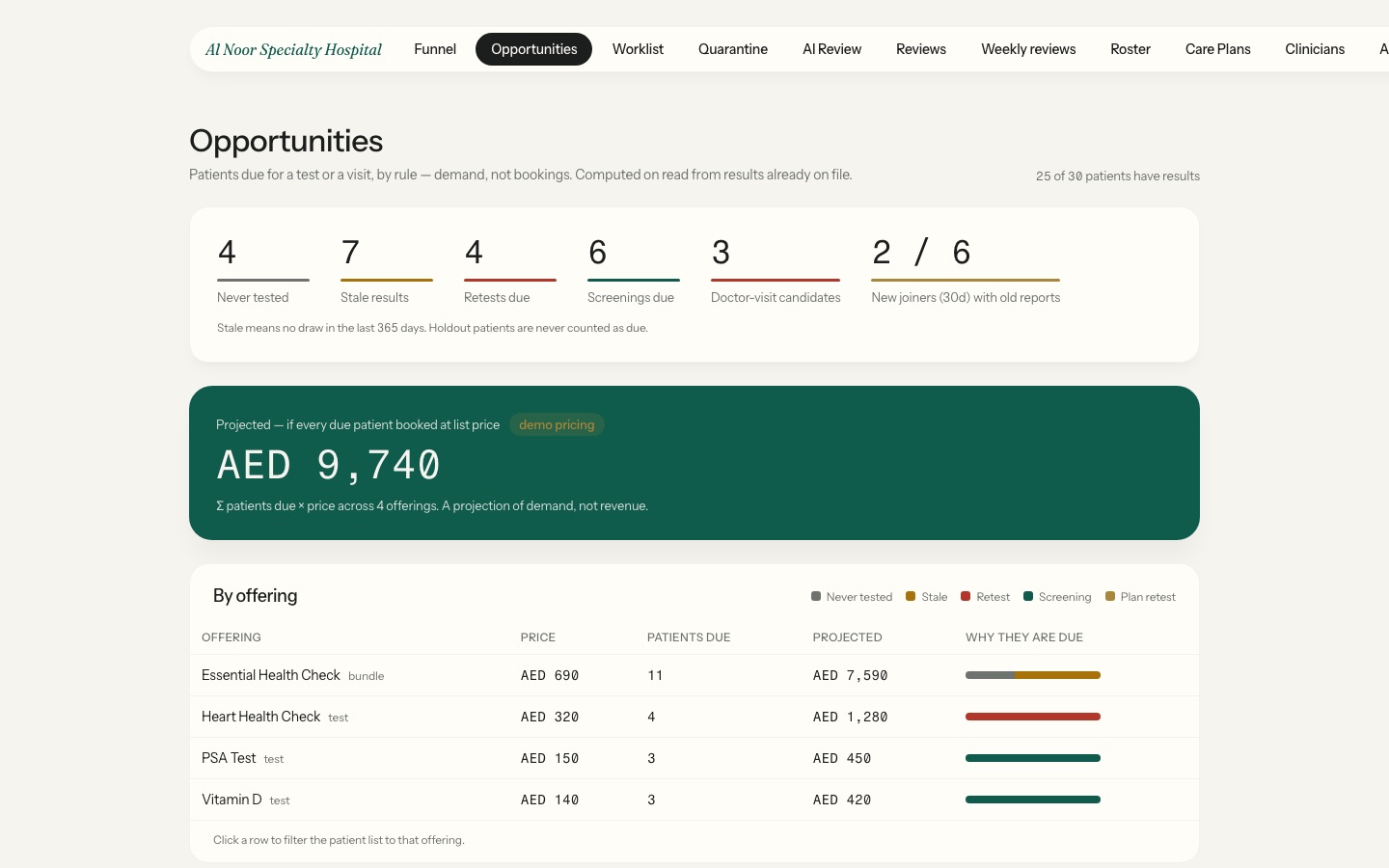
Task: Click the 25 of 30 patients have results text
Action: click(1118, 176)
